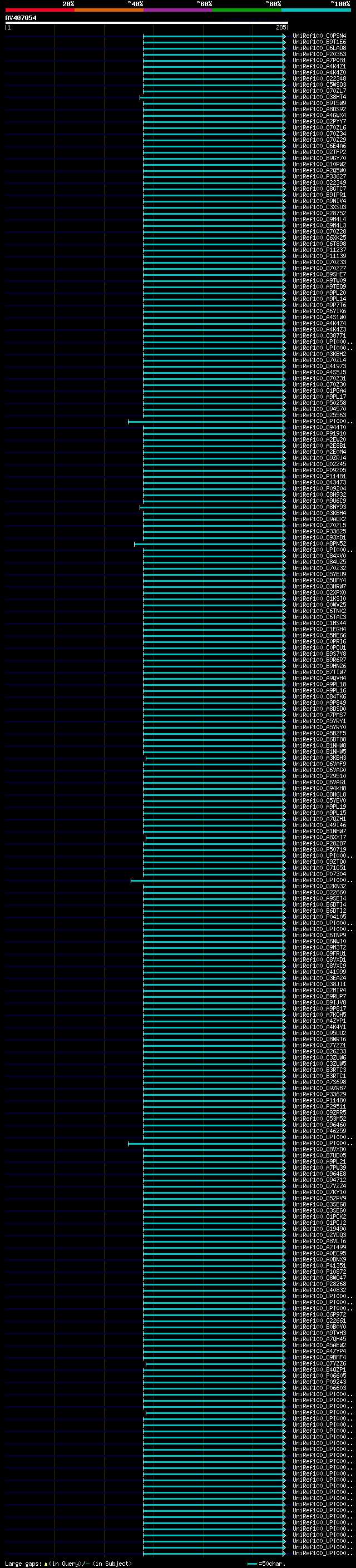
Task: Select hit UniRef100_C1MS44
Action: [319, 624]
